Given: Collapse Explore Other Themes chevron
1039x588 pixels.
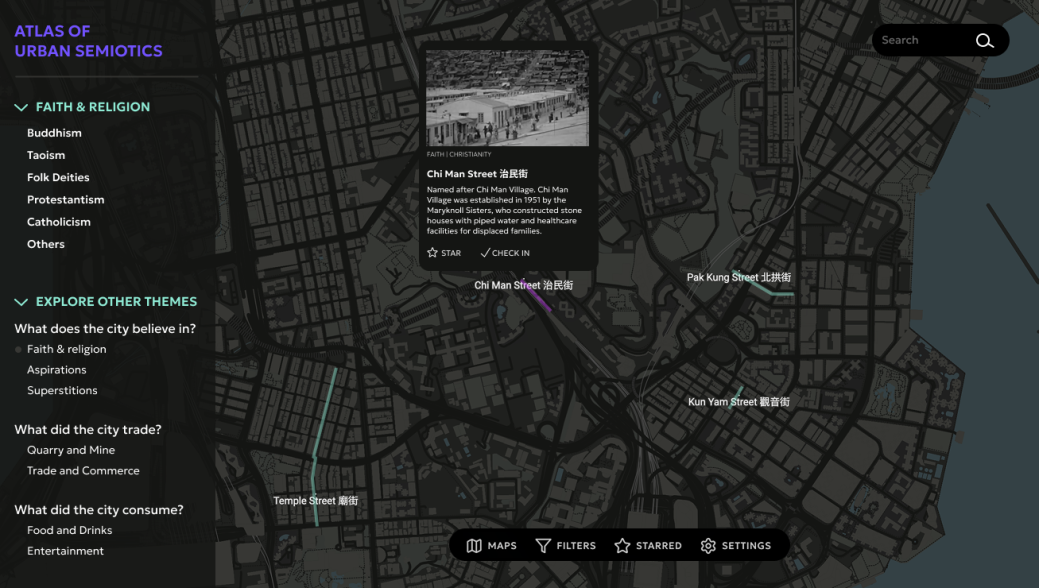Looking at the screenshot, I should pyautogui.click(x=21, y=302).
